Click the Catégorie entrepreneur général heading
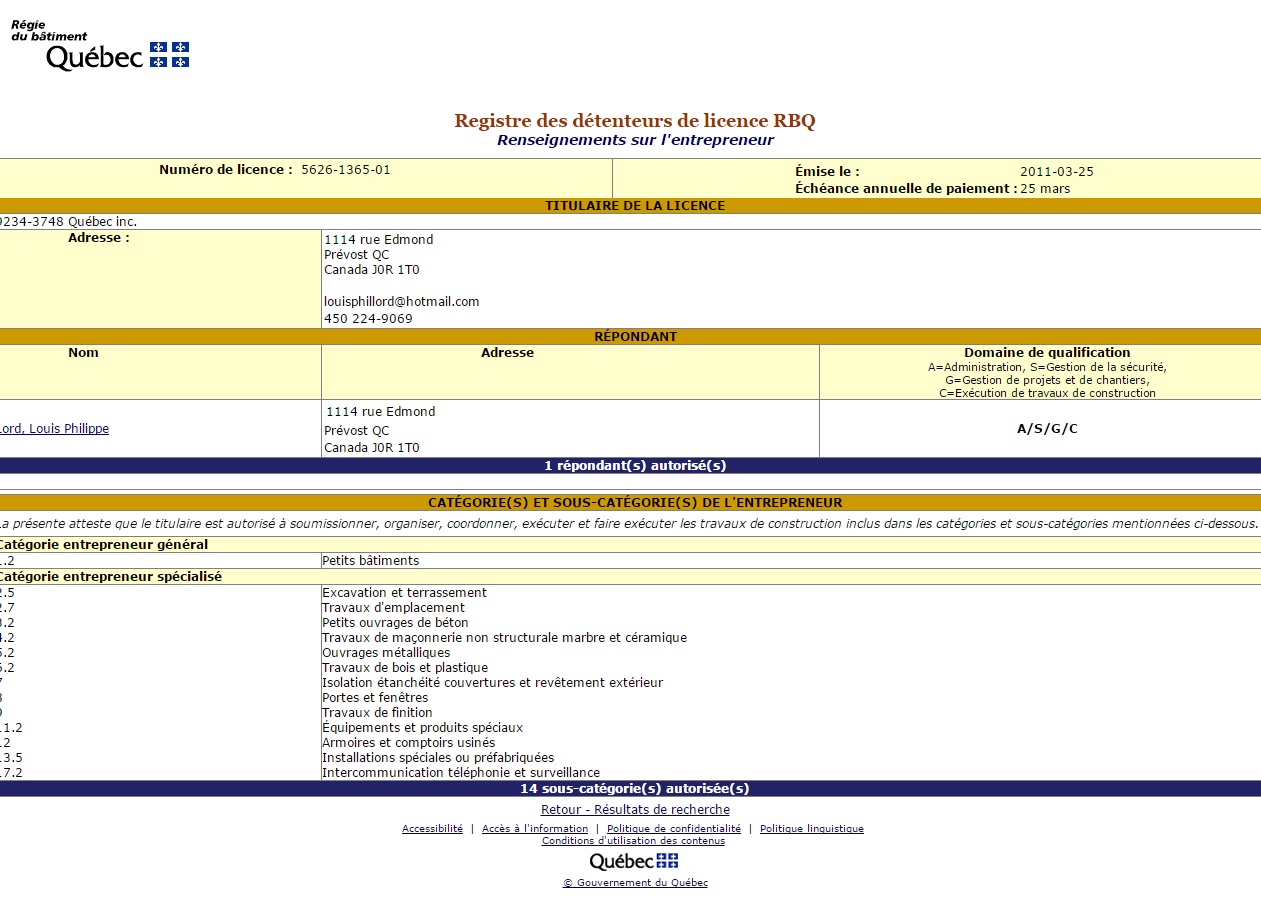This screenshot has width=1261, height=897. click(104, 545)
